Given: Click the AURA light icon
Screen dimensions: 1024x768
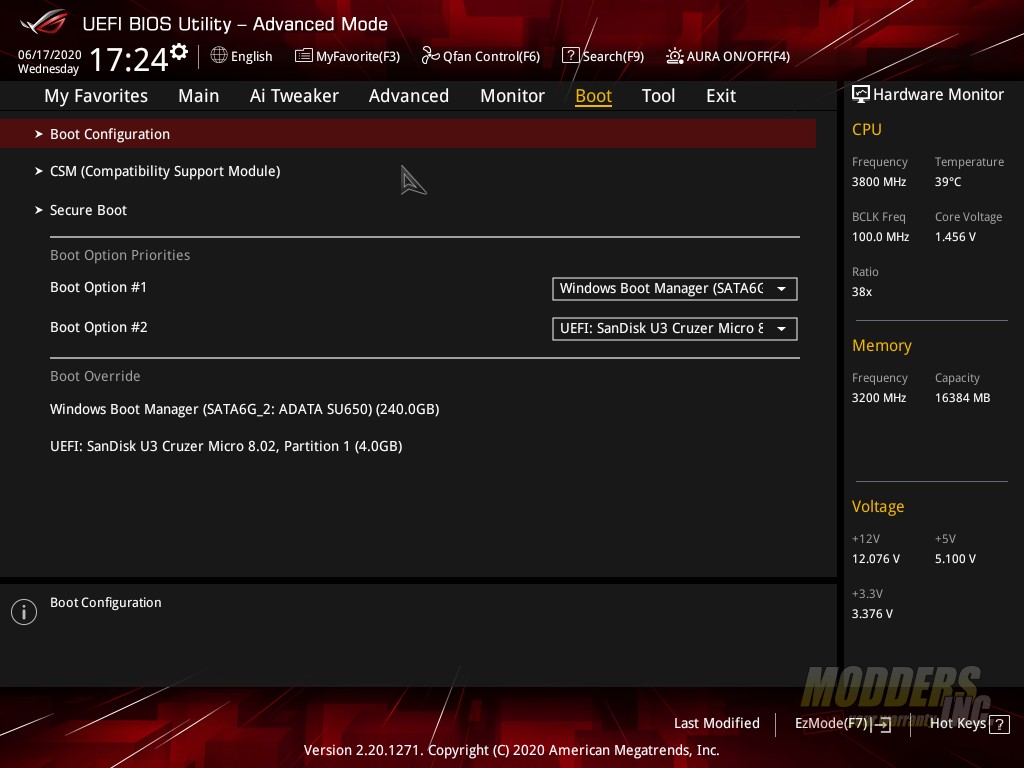Looking at the screenshot, I should [675, 56].
